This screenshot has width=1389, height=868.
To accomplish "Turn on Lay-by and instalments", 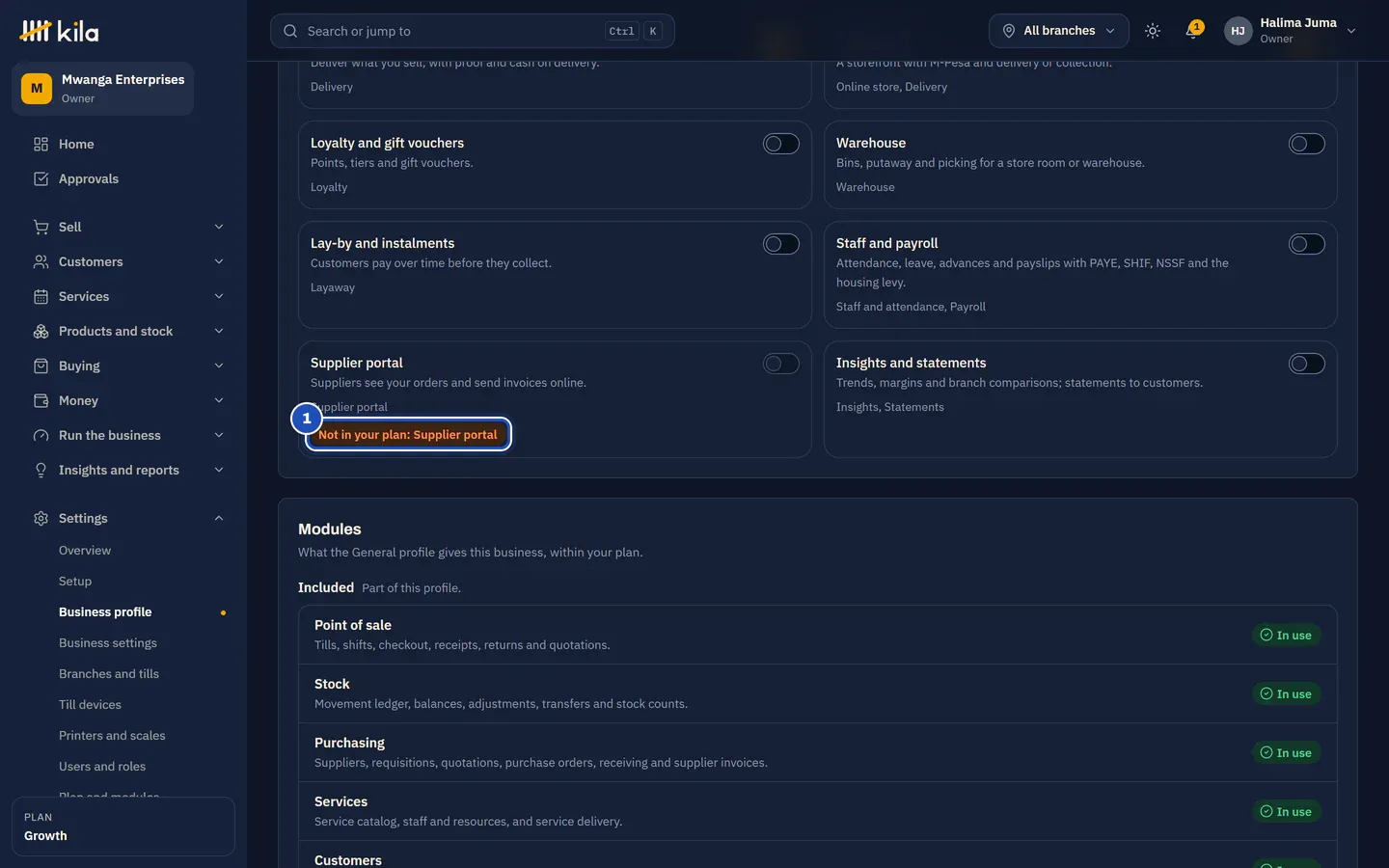I will point(781,244).
